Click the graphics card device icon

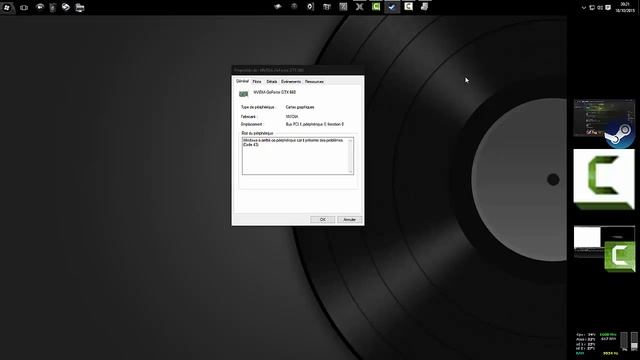pyautogui.click(x=244, y=94)
